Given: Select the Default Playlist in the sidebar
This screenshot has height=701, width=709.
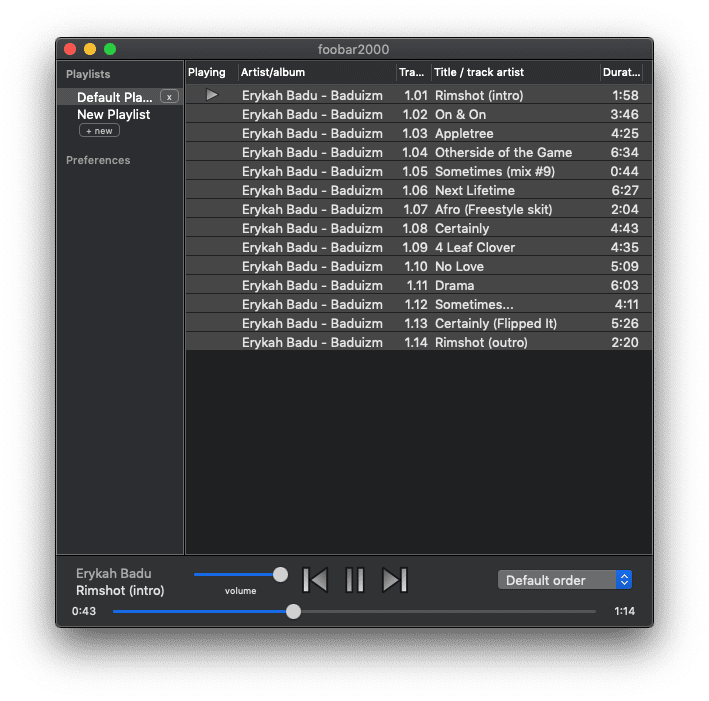Looking at the screenshot, I should click(120, 97).
